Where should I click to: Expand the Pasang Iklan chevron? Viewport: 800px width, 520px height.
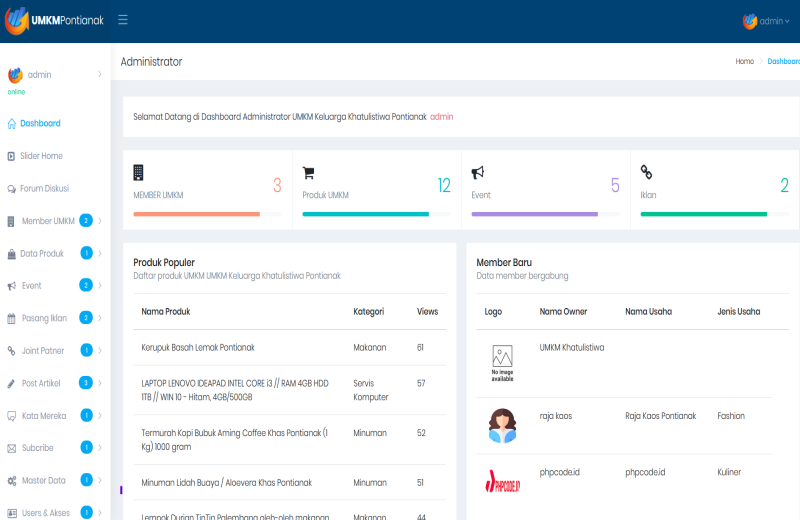click(x=100, y=318)
